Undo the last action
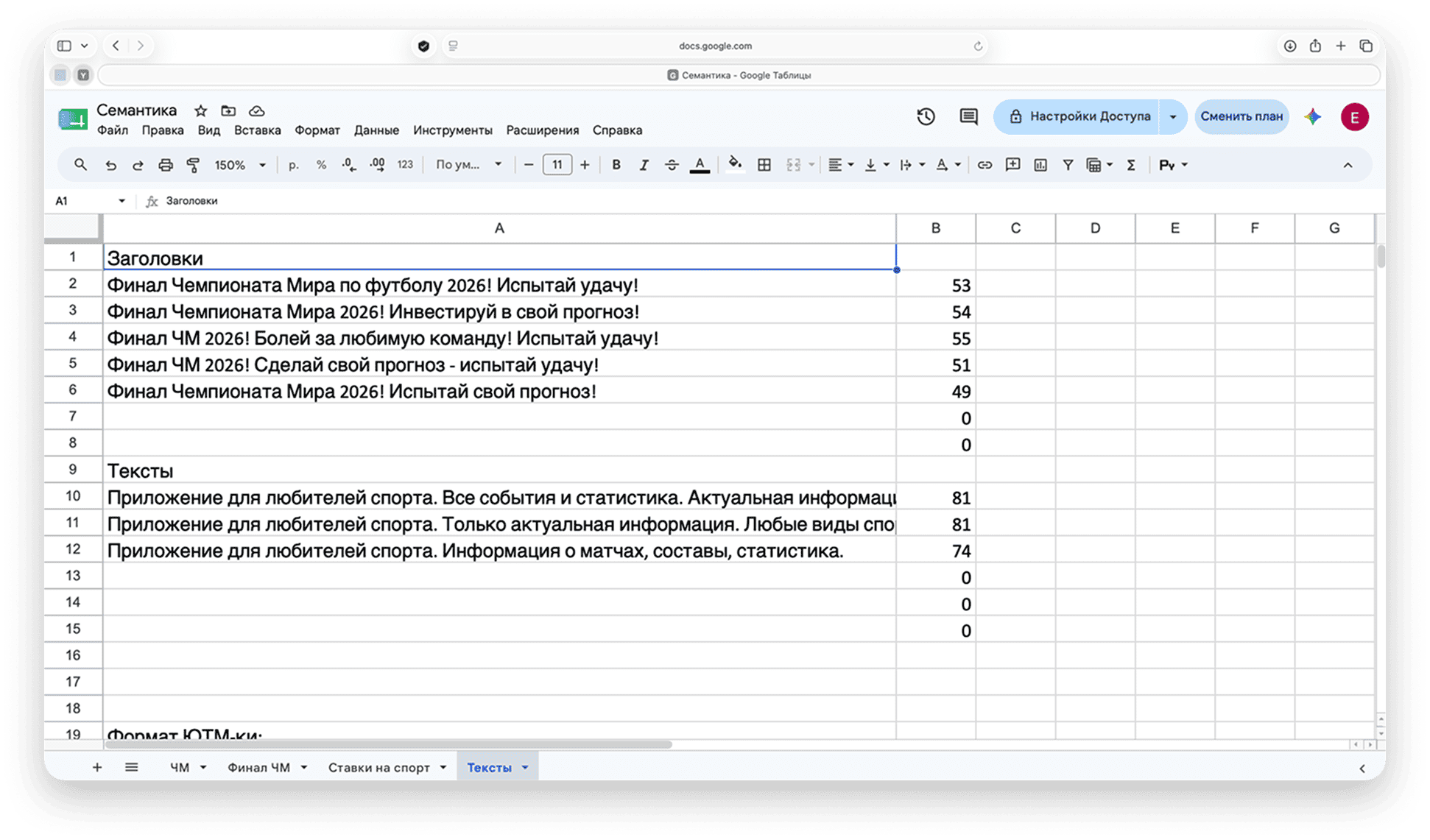This screenshot has height=840, width=1430. pyautogui.click(x=110, y=165)
